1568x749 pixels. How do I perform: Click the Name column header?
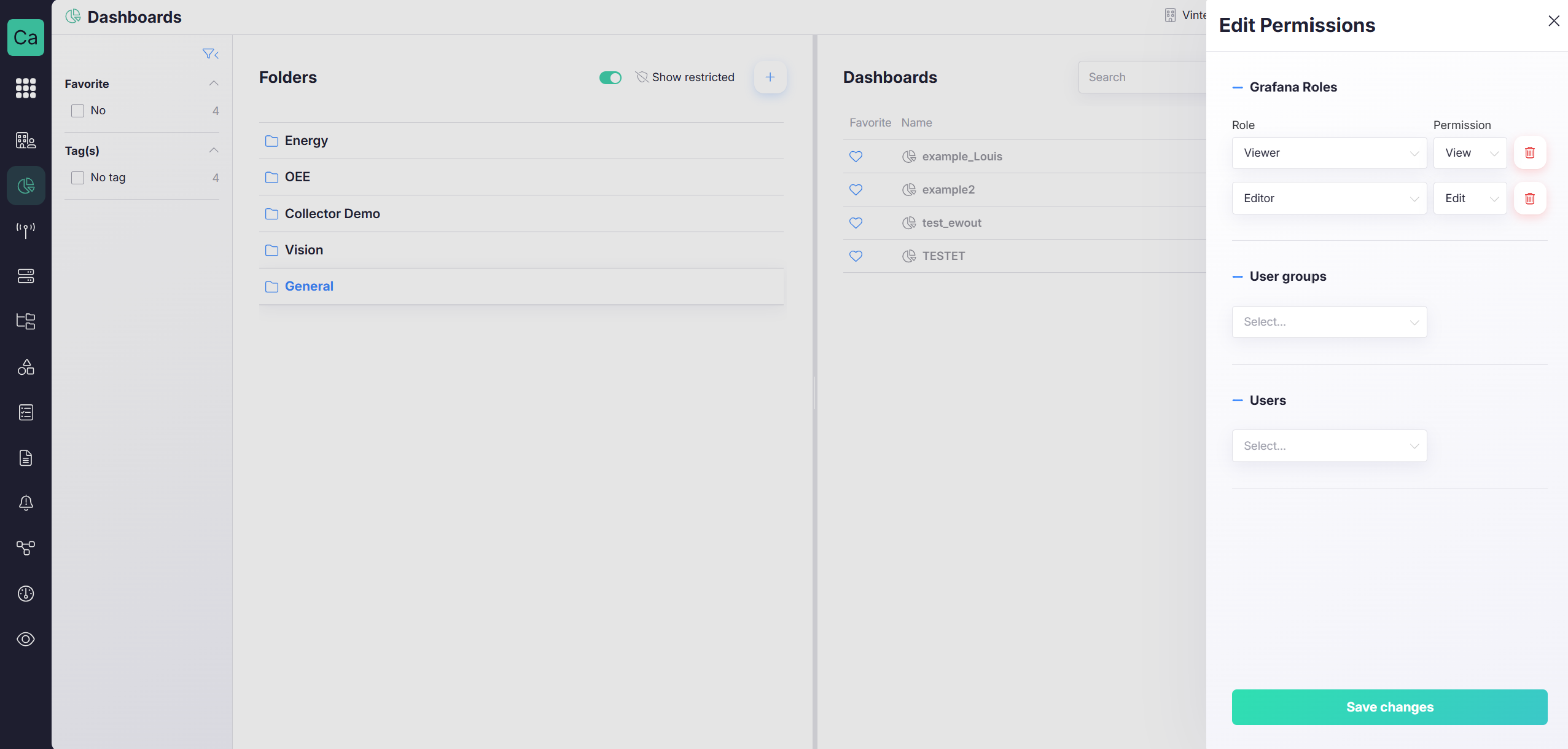(x=916, y=123)
